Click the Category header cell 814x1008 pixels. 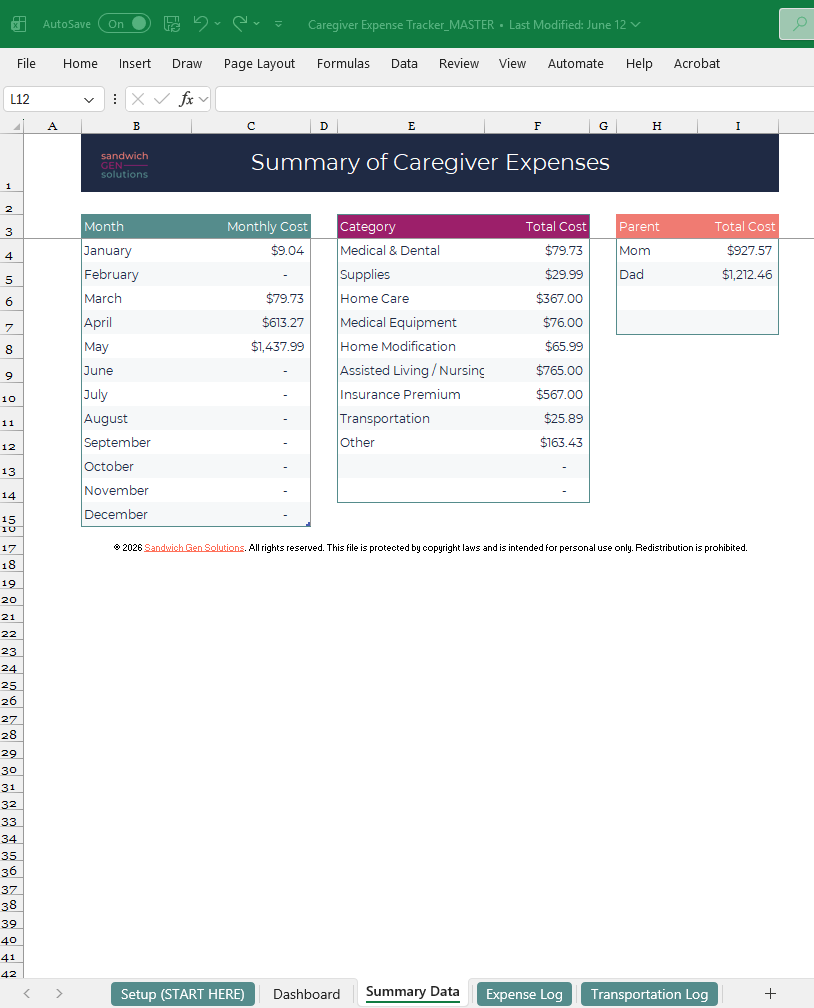point(411,226)
